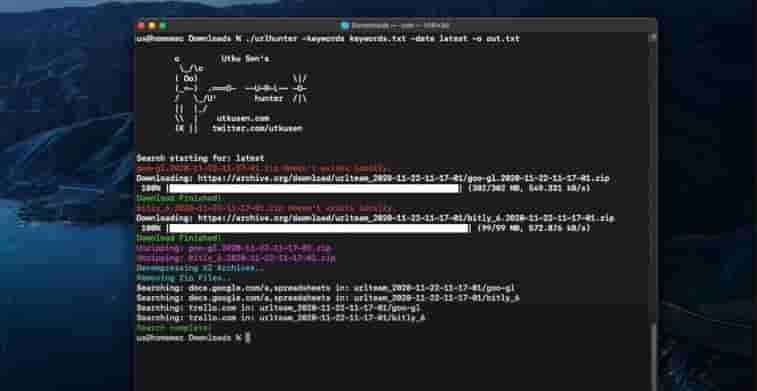Click the bitly_6 download progress bar
This screenshot has height=391, width=757.
tap(319, 228)
